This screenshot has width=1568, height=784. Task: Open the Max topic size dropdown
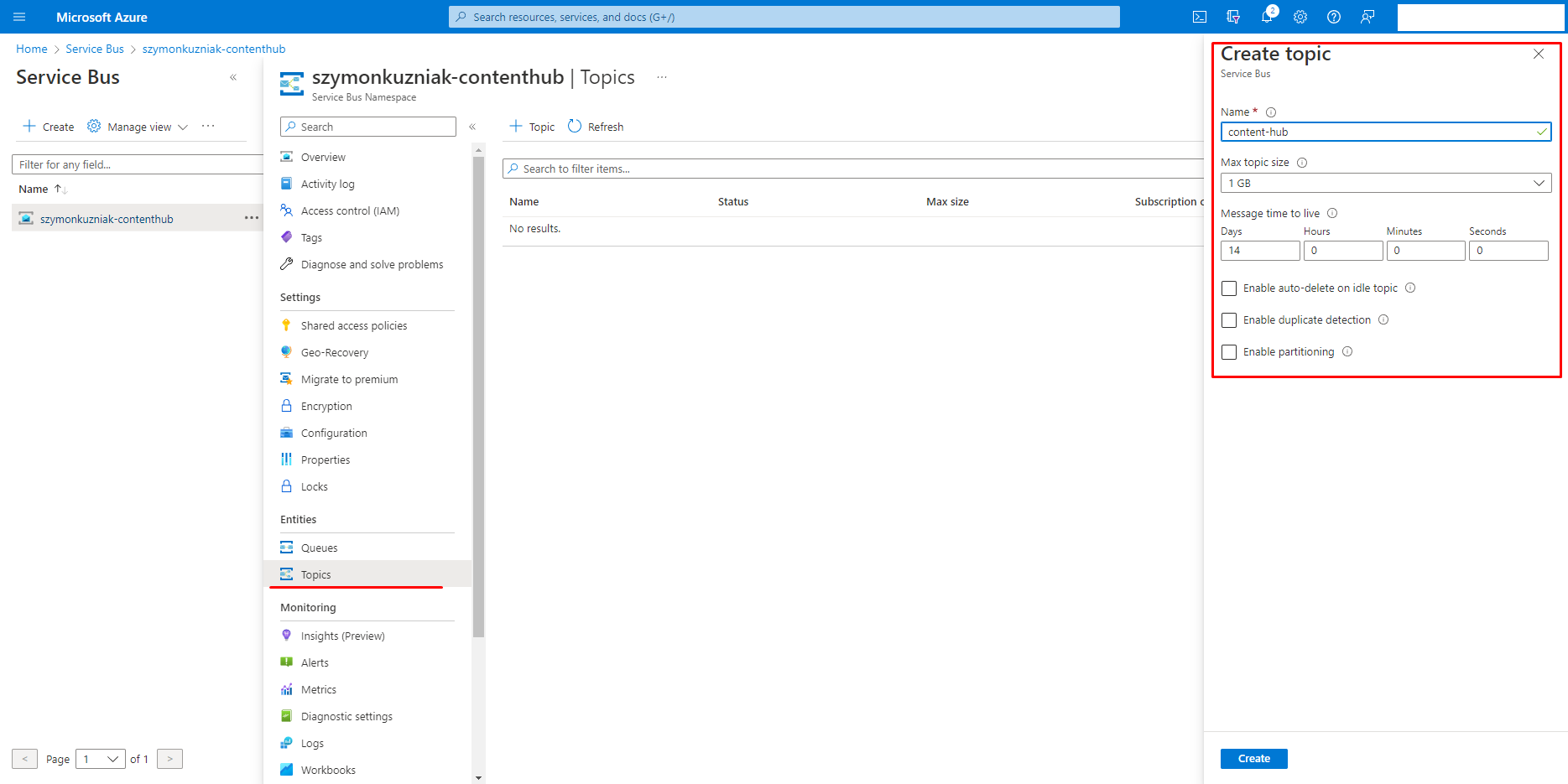point(1386,183)
